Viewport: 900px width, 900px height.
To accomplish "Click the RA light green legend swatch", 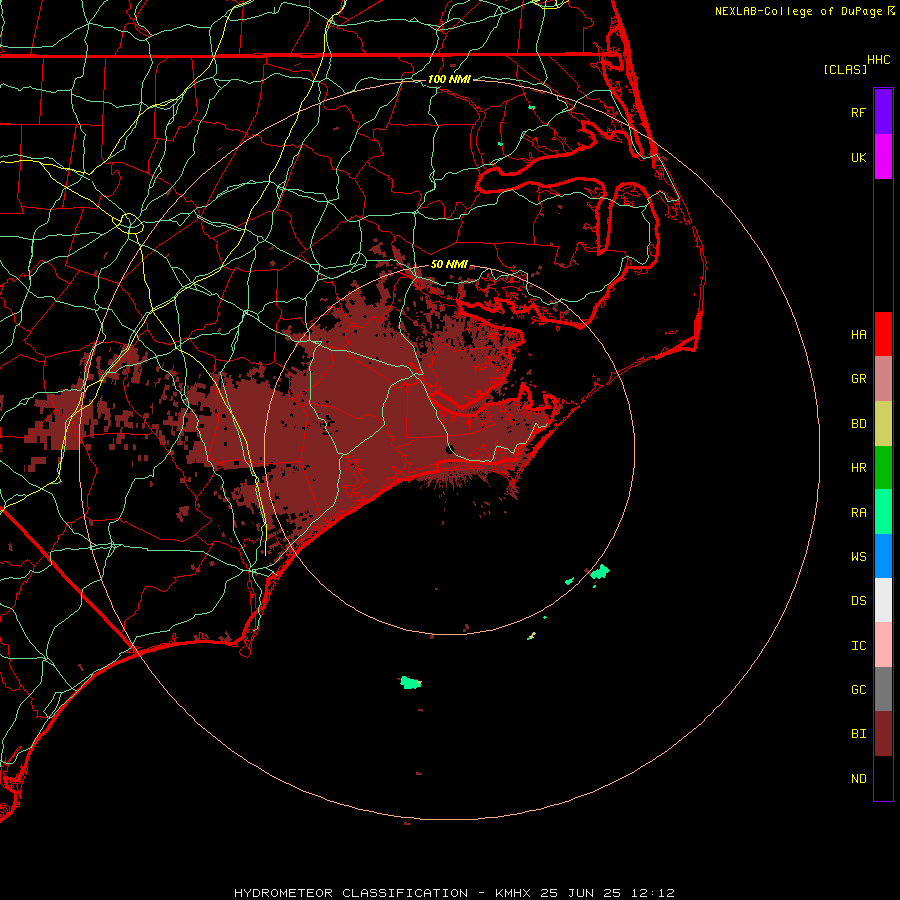I will 883,512.
